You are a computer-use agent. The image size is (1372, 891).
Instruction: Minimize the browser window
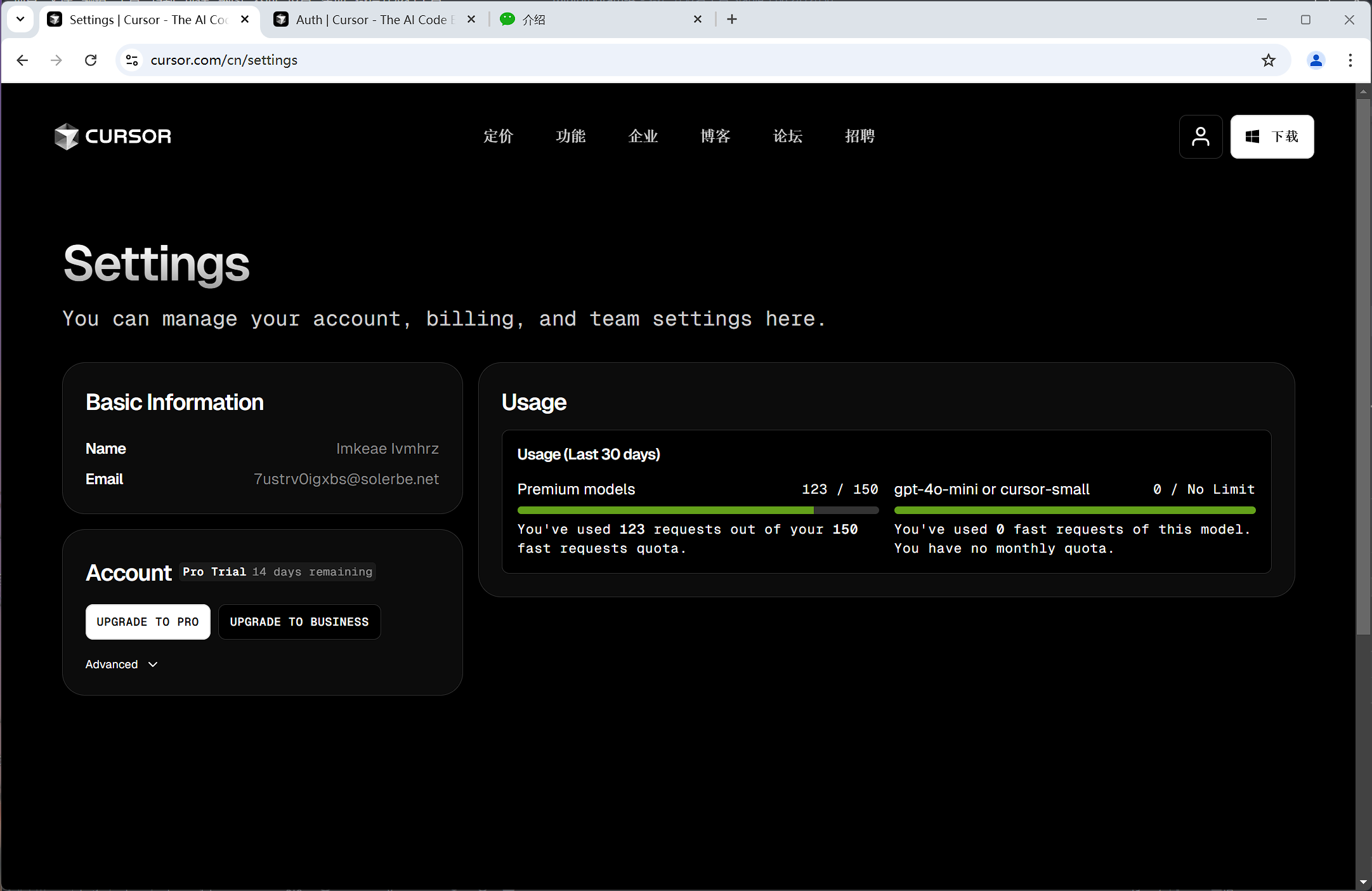(x=1262, y=20)
